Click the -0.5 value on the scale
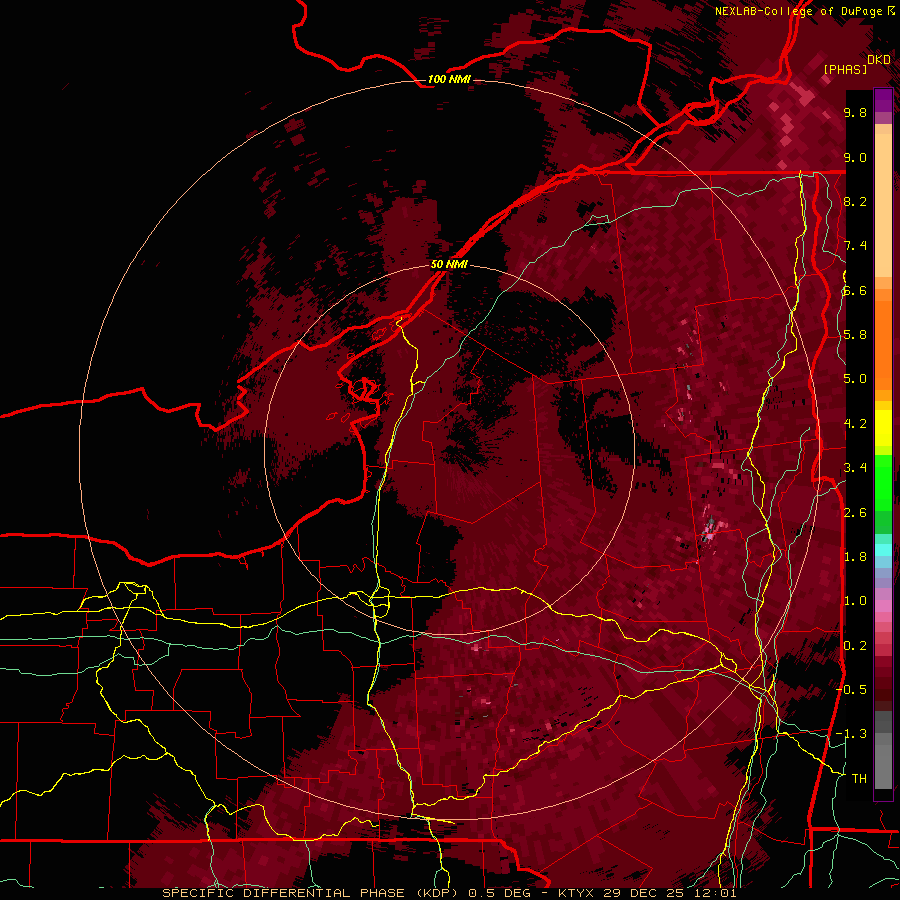Image resolution: width=900 pixels, height=900 pixels. click(851, 690)
